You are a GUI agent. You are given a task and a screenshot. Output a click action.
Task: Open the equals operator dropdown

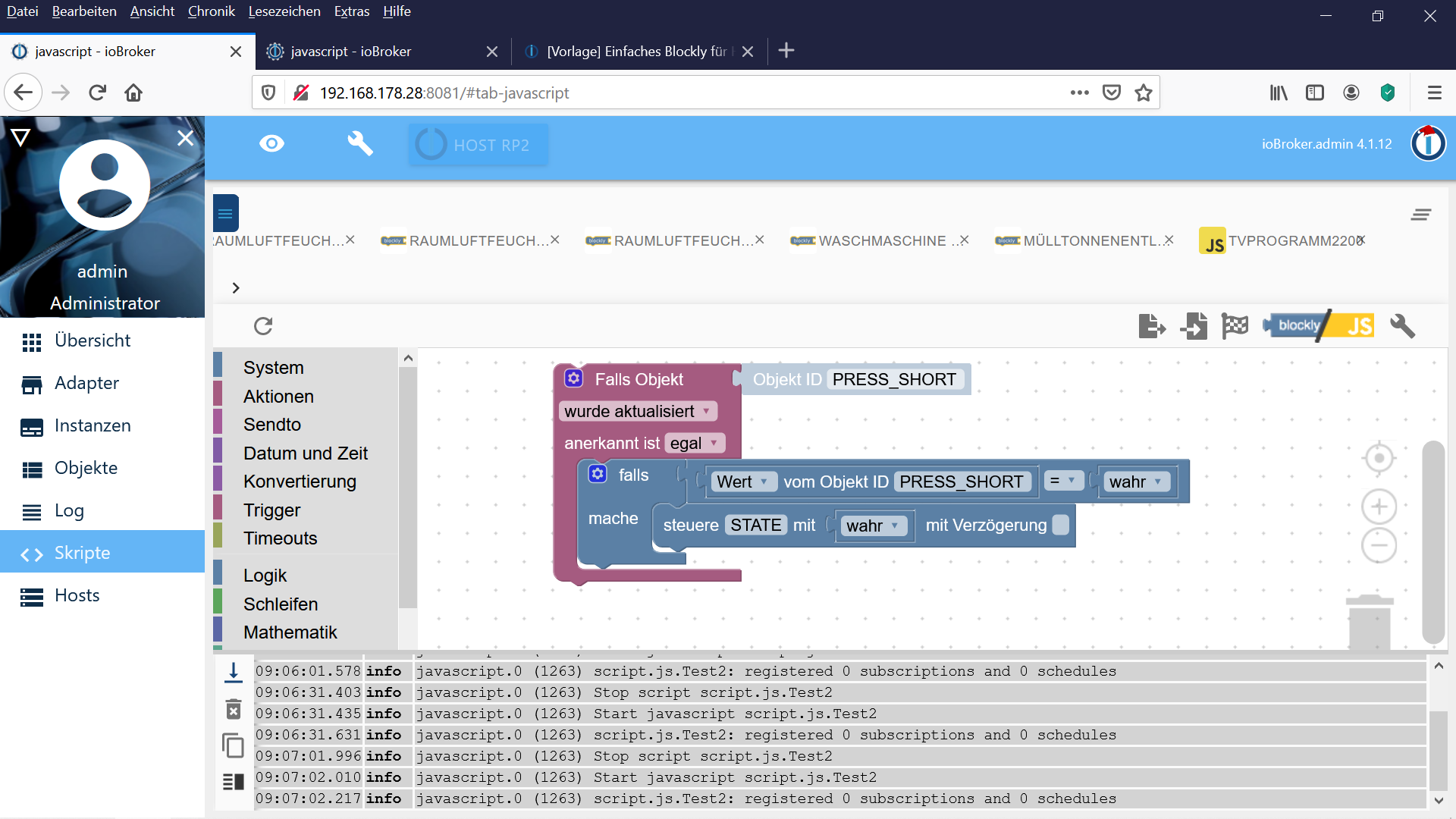[x=1063, y=481]
